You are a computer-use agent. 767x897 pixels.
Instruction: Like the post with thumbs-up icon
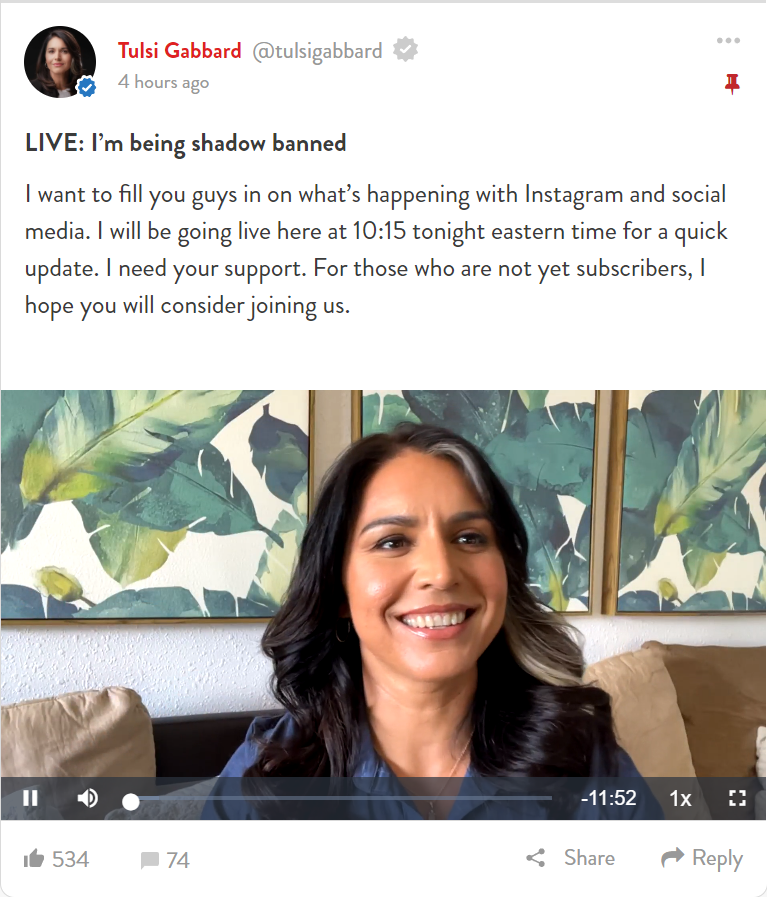tap(34, 858)
